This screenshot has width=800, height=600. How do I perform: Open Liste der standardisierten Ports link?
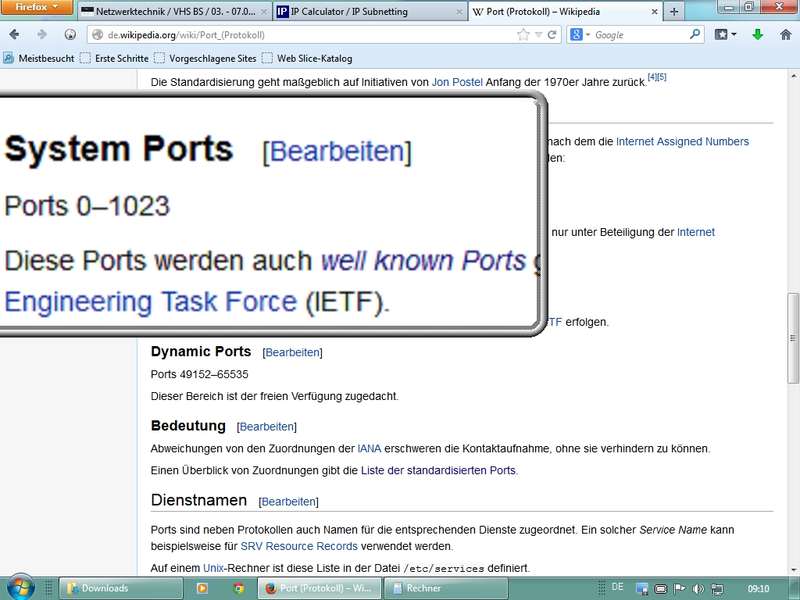(438, 470)
